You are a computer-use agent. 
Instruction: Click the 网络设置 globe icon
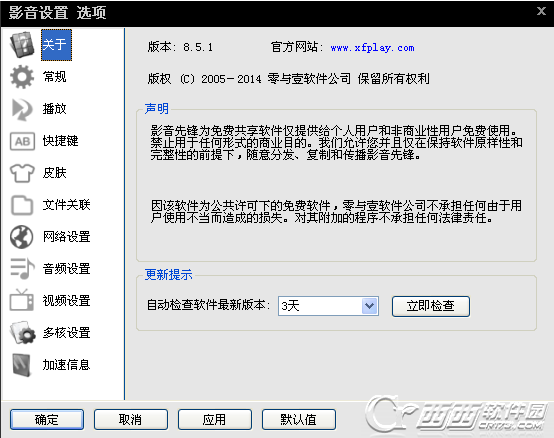click(x=22, y=237)
